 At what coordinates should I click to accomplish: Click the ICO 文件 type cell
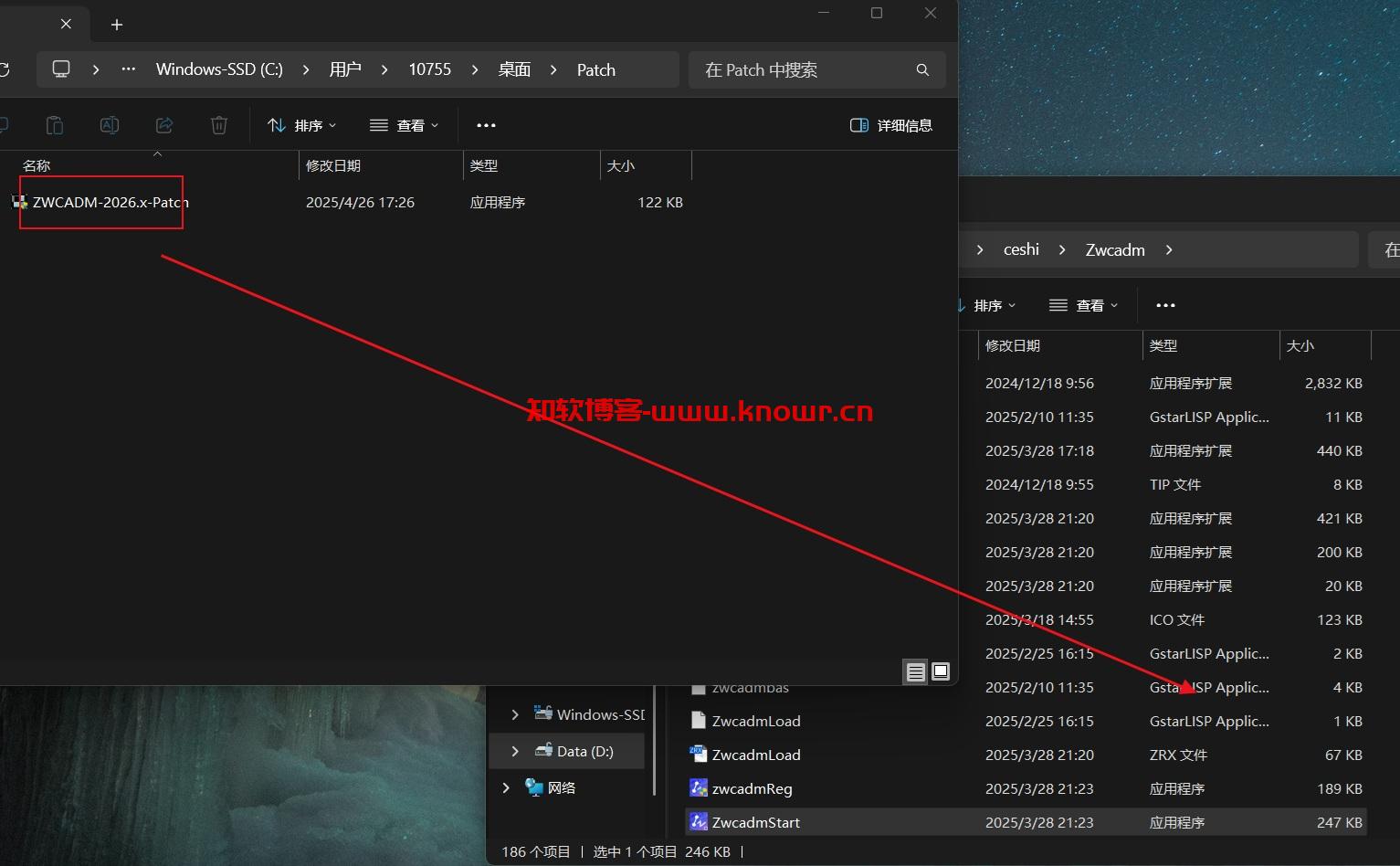(1177, 619)
